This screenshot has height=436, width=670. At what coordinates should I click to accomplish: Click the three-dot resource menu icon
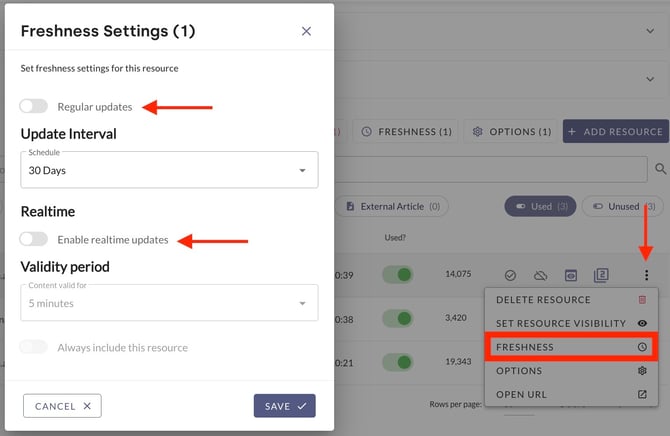[646, 275]
